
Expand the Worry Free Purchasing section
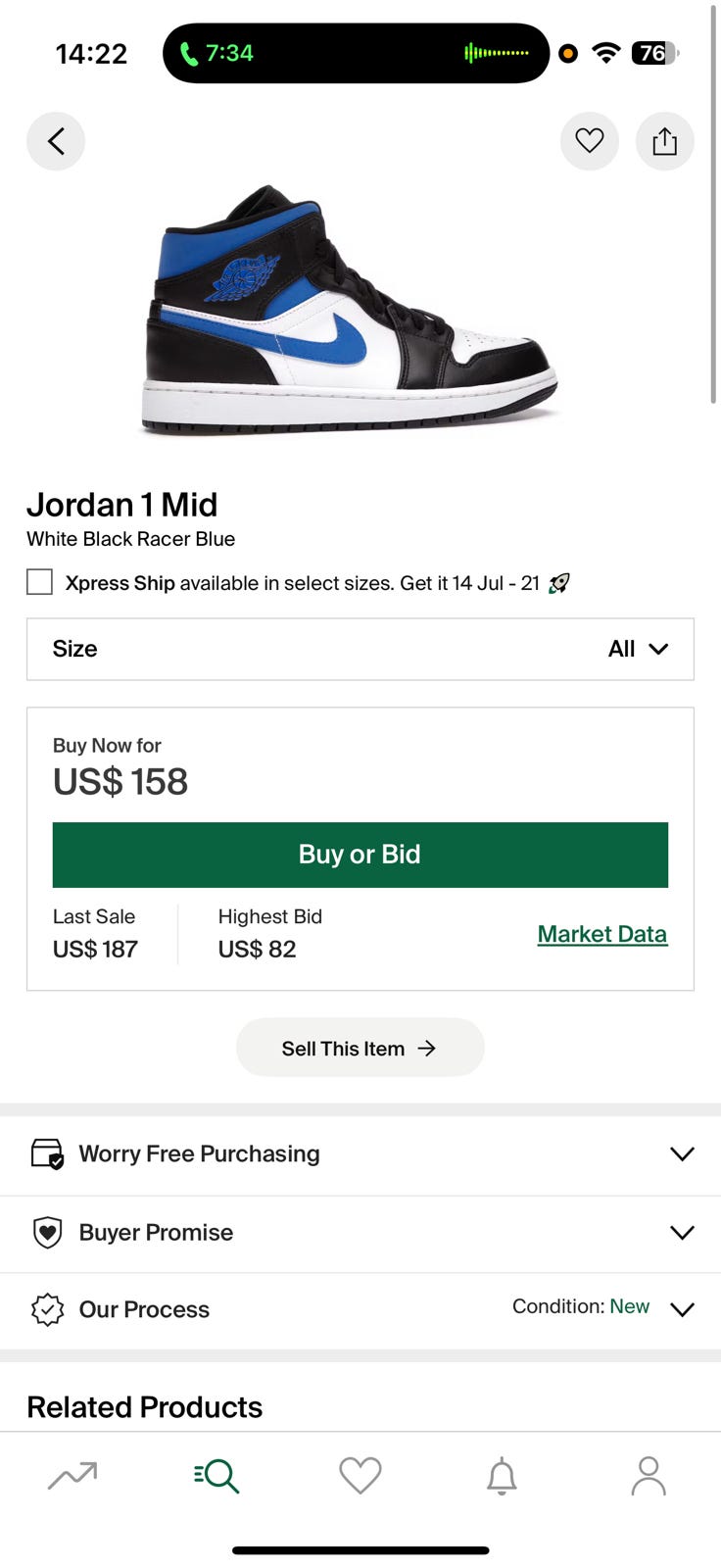coord(360,1153)
